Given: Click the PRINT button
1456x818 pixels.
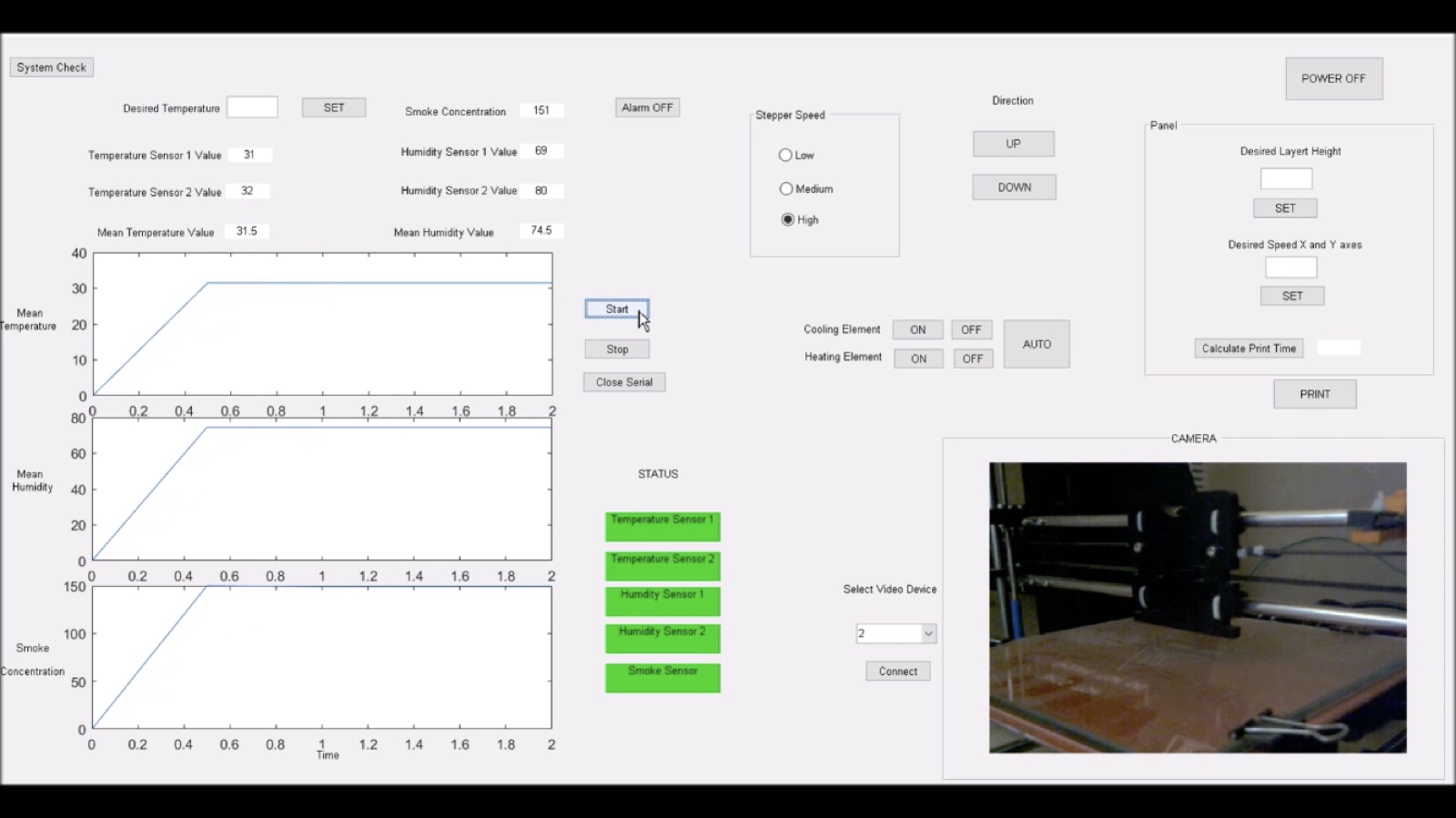Looking at the screenshot, I should click(x=1315, y=394).
